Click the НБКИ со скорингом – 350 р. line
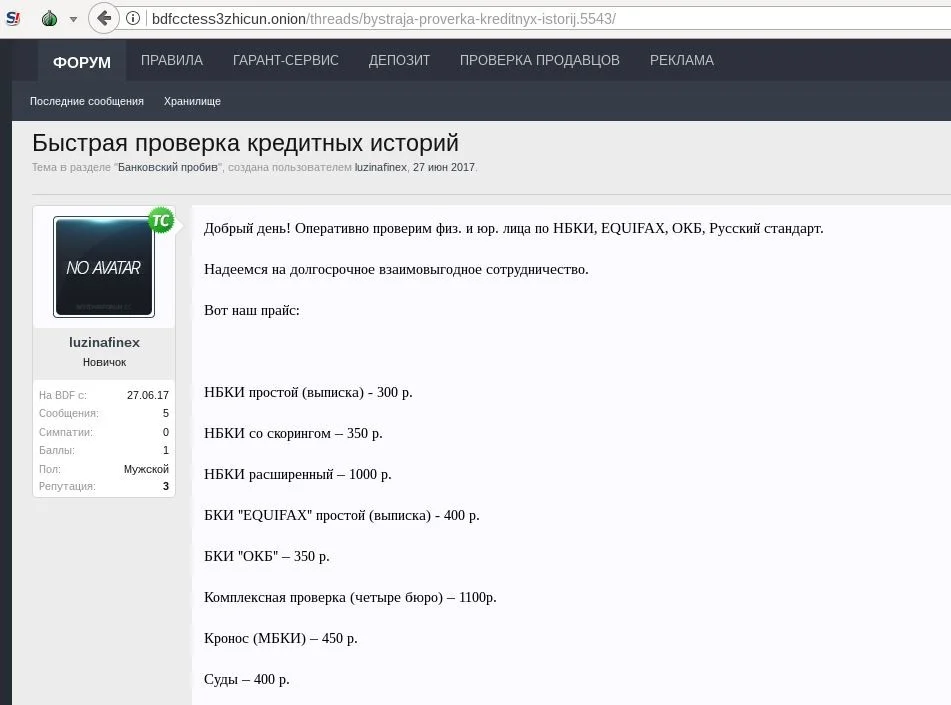951x705 pixels. [293, 433]
